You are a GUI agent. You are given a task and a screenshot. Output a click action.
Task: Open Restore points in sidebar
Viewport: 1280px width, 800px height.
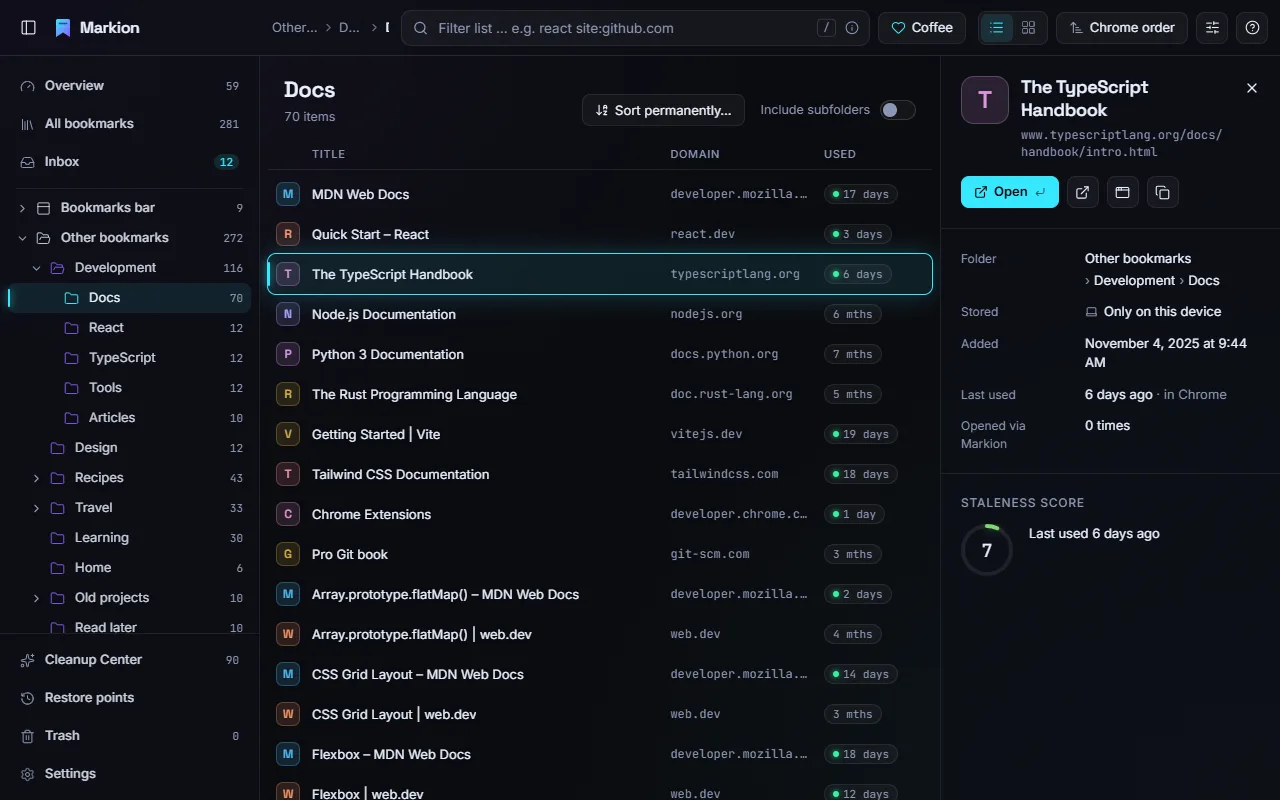(130, 698)
